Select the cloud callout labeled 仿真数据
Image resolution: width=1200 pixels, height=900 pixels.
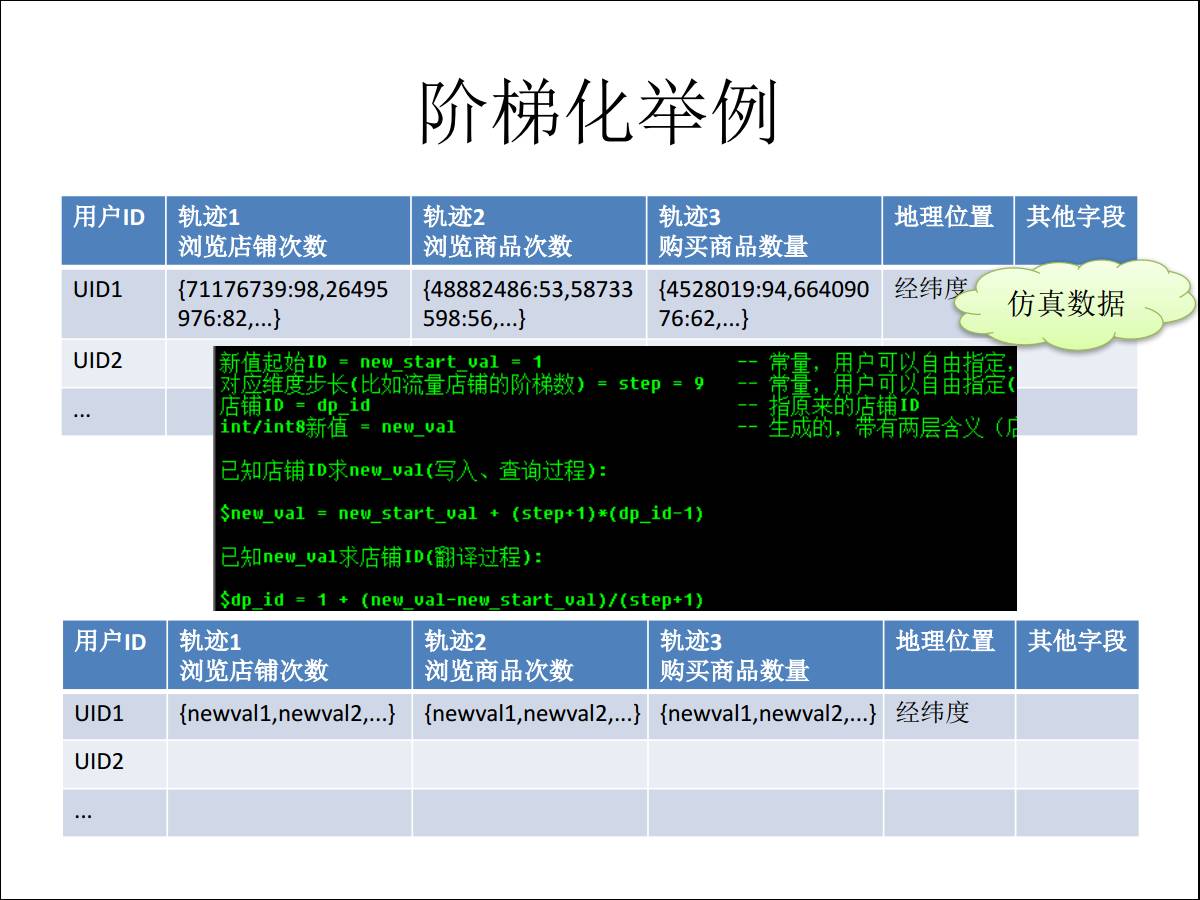(1066, 303)
